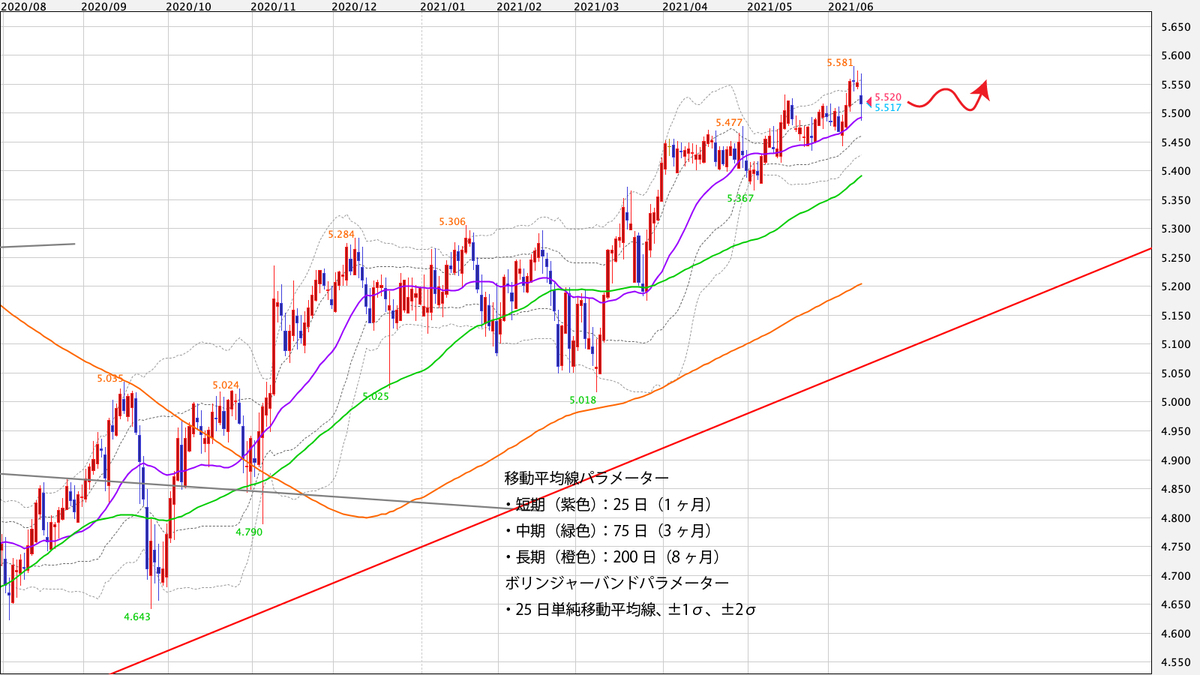
Task: Click the blue 5.517 price label
Action: coord(888,108)
